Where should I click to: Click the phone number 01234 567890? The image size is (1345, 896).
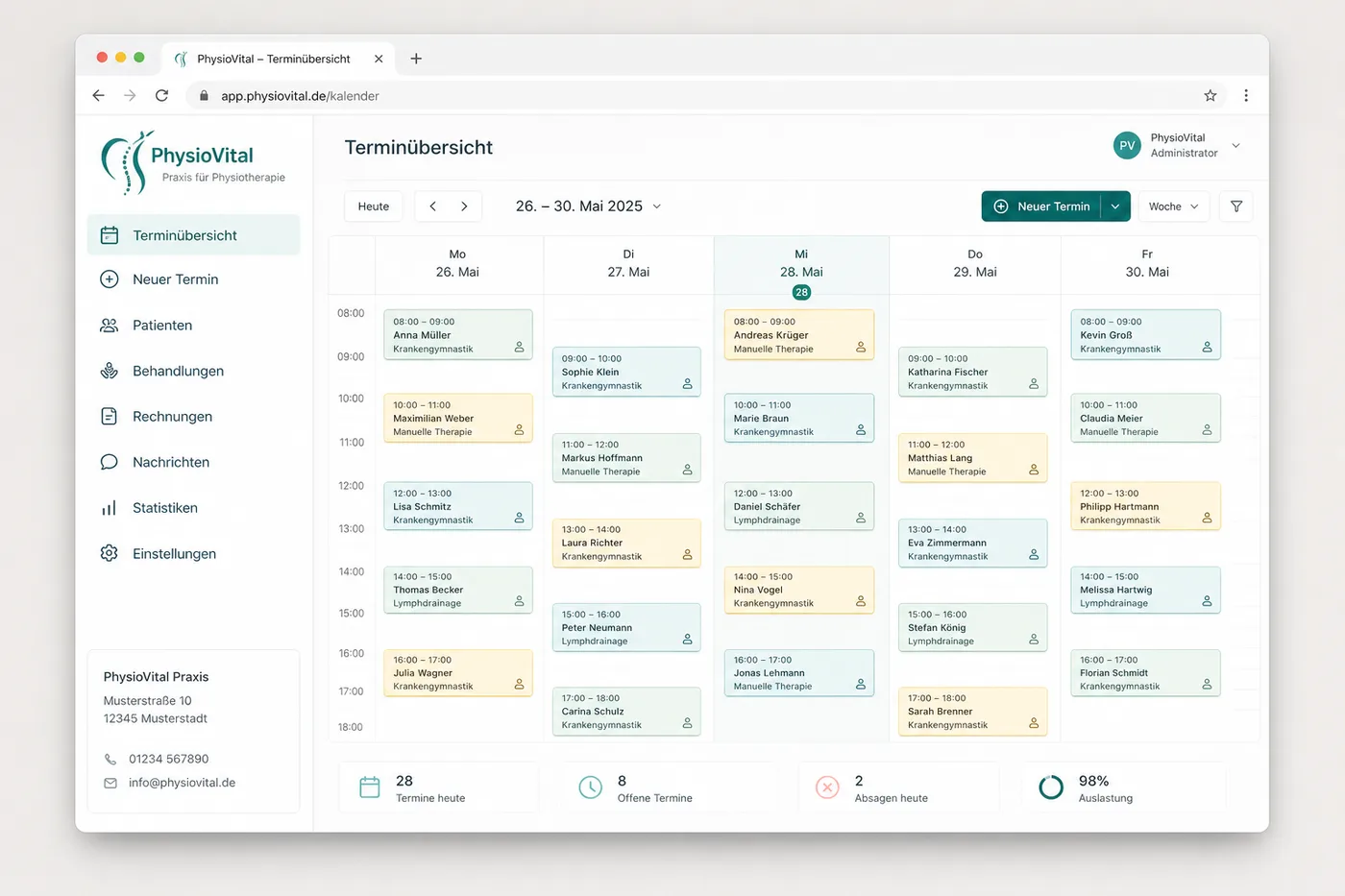click(168, 759)
